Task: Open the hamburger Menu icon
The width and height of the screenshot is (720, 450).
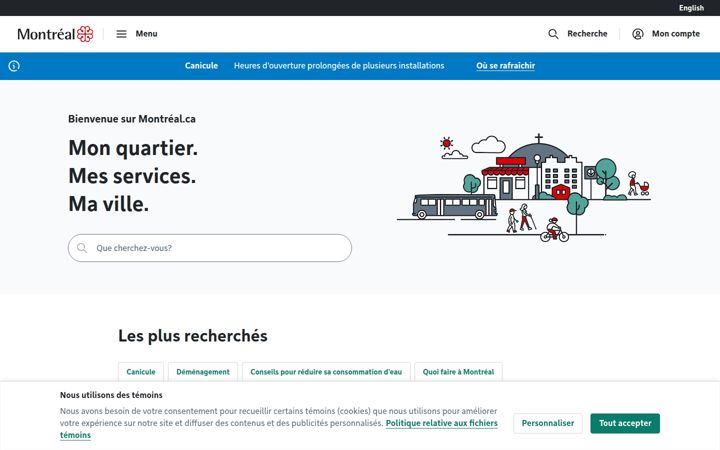Action: [121, 34]
